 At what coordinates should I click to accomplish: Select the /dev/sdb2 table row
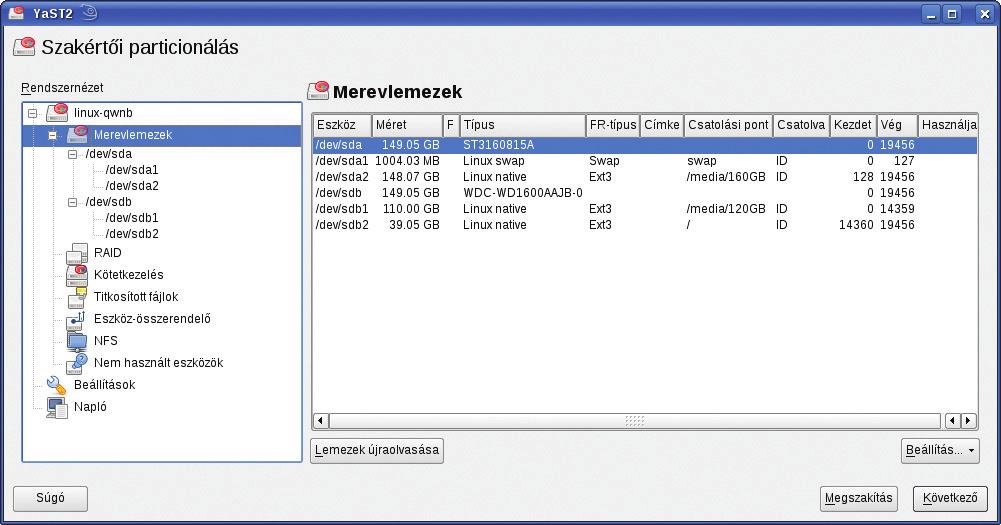click(x=645, y=225)
